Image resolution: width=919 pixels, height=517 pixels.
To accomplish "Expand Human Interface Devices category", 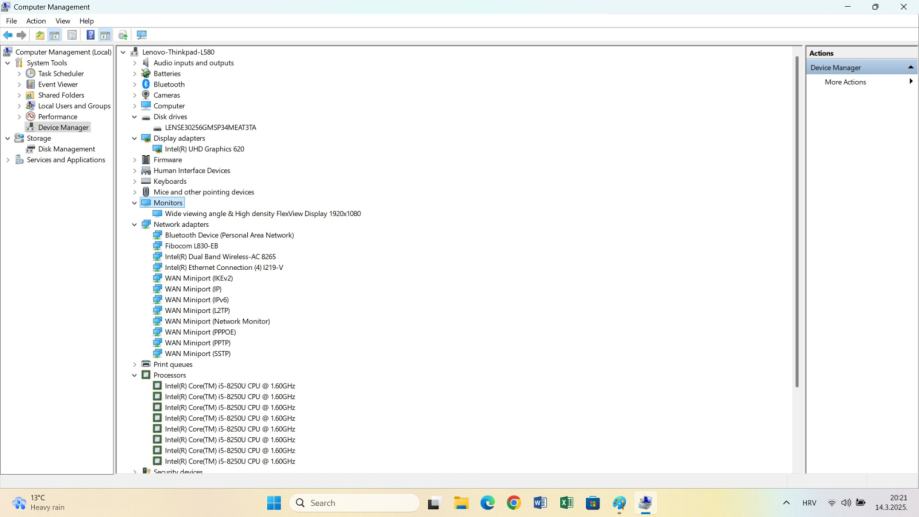I will pos(135,171).
